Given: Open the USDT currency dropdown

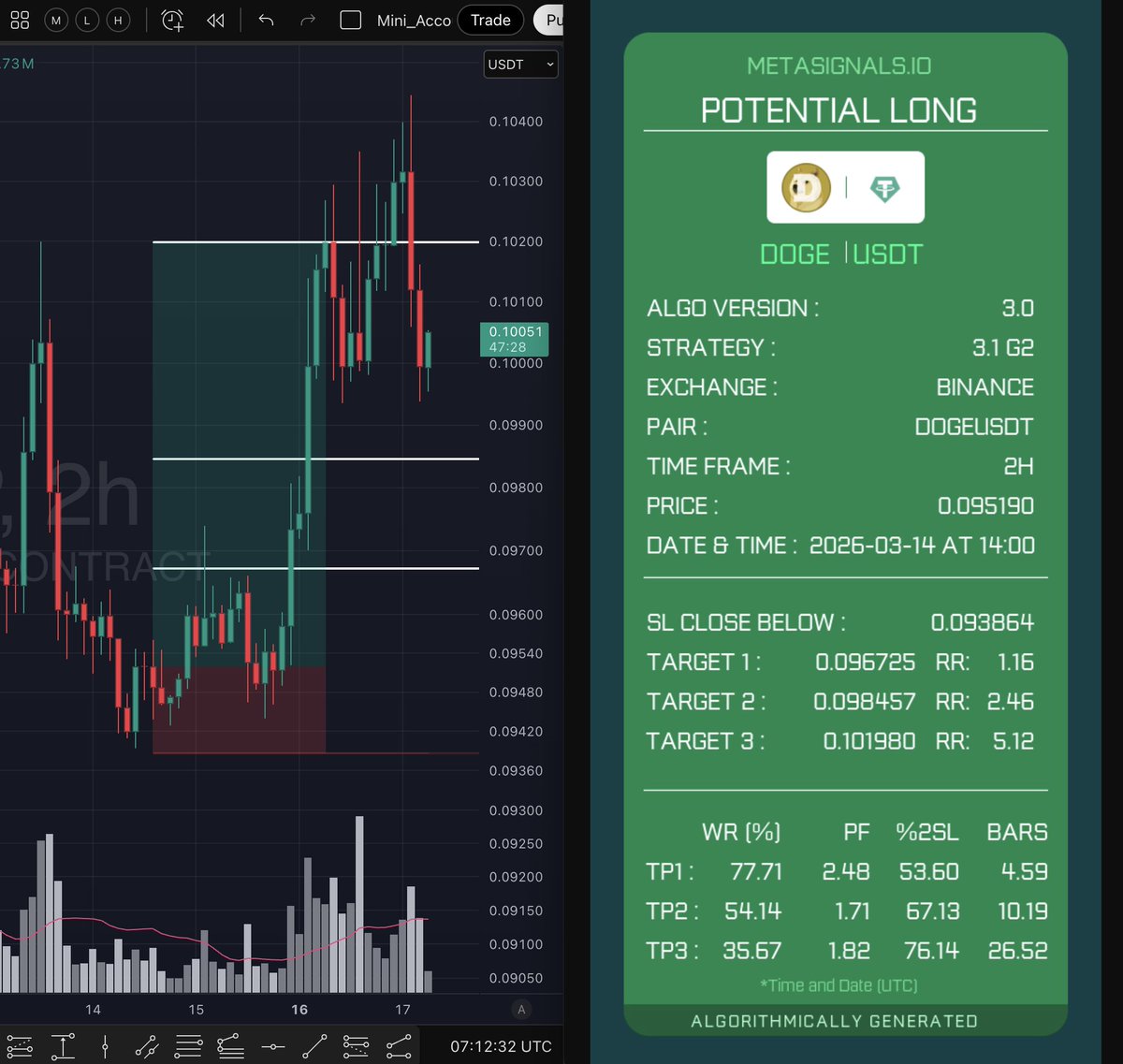Looking at the screenshot, I should pos(521,65).
